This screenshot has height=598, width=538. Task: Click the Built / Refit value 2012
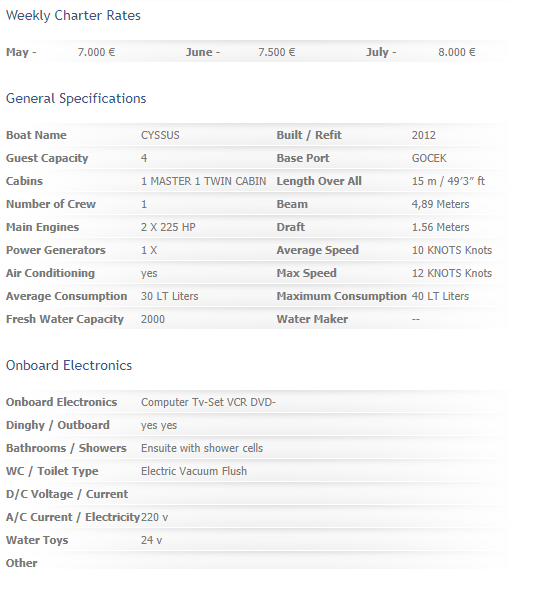tap(424, 135)
